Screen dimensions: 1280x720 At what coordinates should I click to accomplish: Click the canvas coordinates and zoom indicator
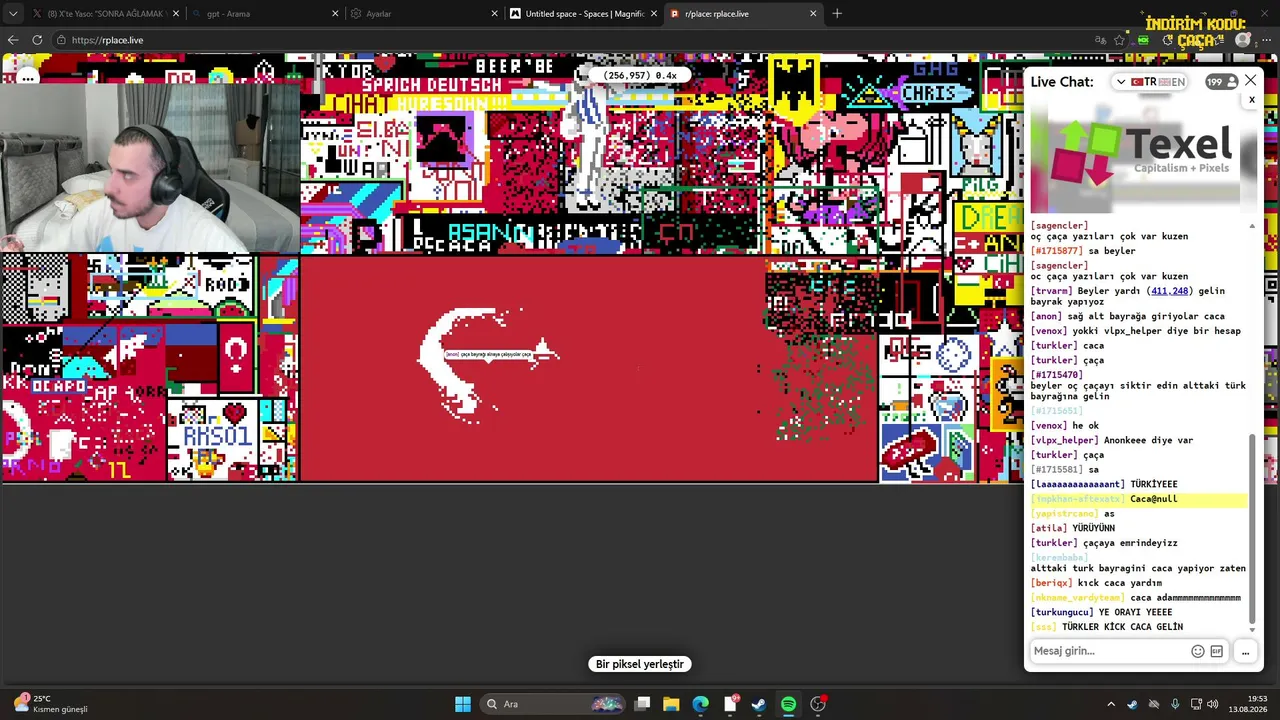(640, 75)
